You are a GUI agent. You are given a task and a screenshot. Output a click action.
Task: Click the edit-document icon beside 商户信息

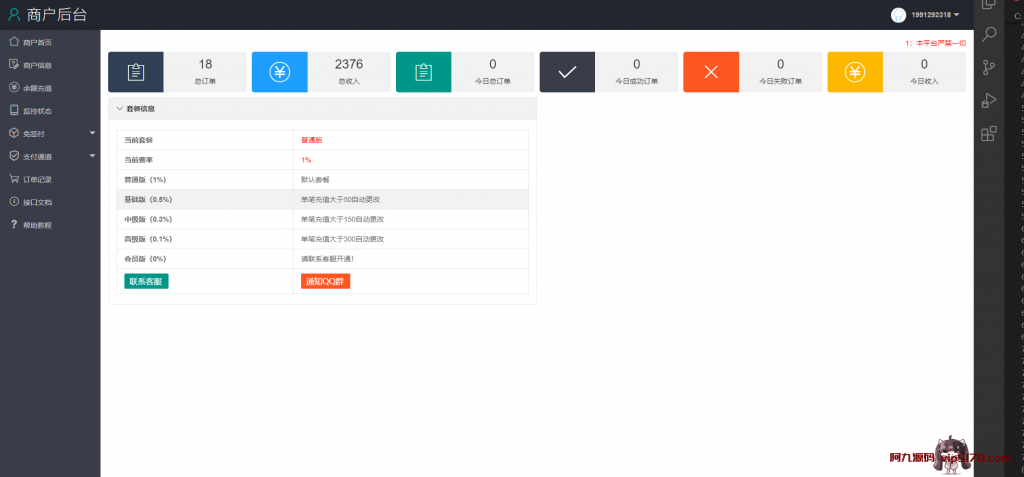pos(13,65)
